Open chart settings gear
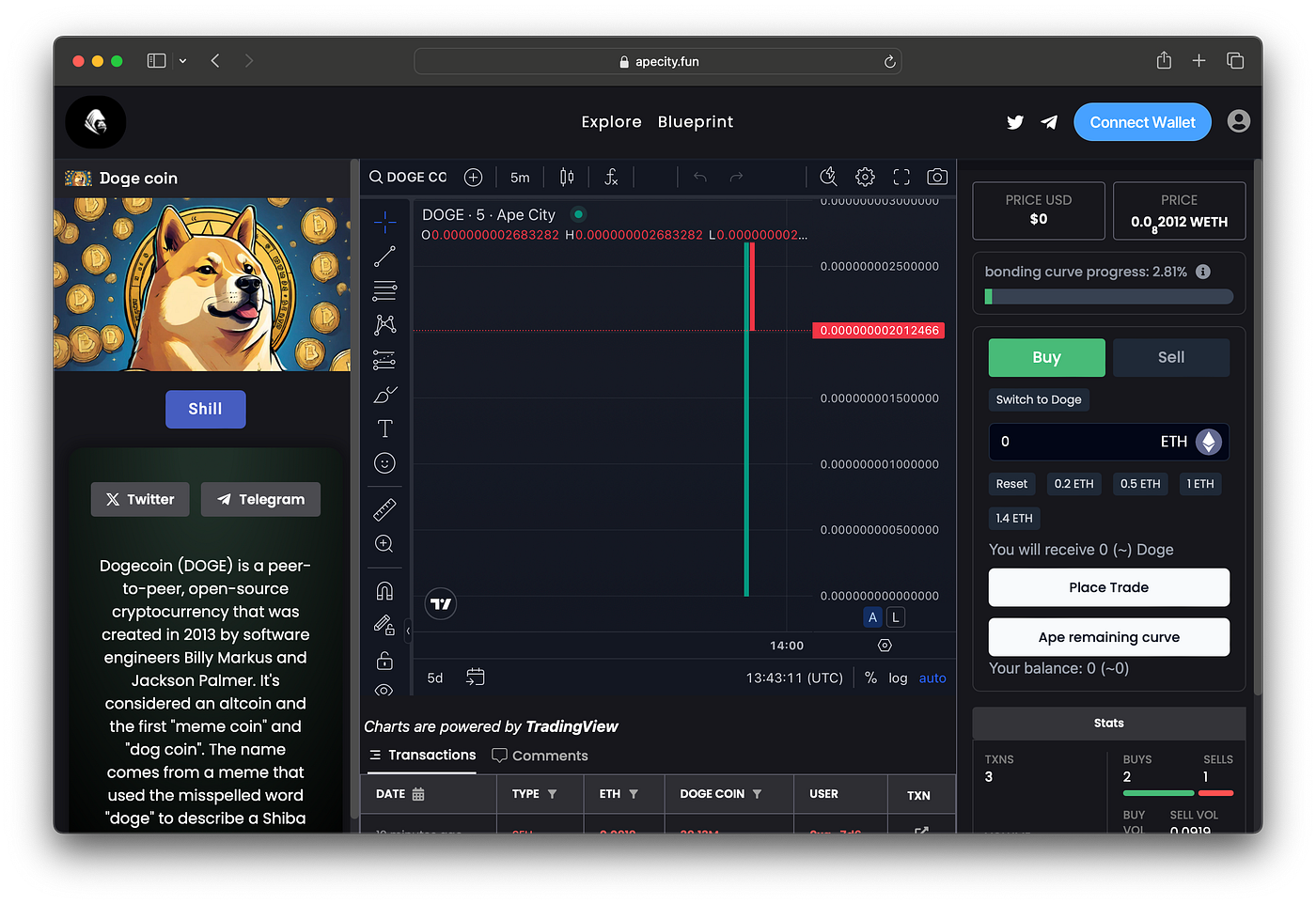 click(865, 177)
